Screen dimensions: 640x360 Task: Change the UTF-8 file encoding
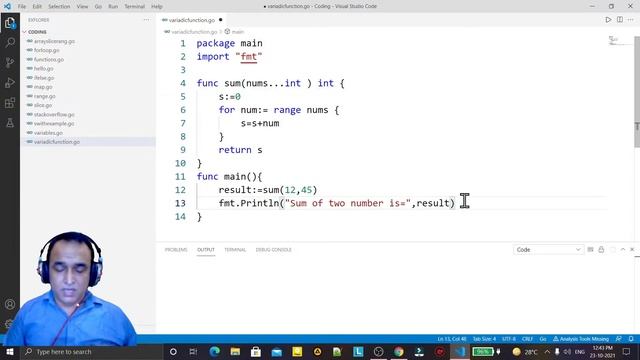(x=509, y=339)
